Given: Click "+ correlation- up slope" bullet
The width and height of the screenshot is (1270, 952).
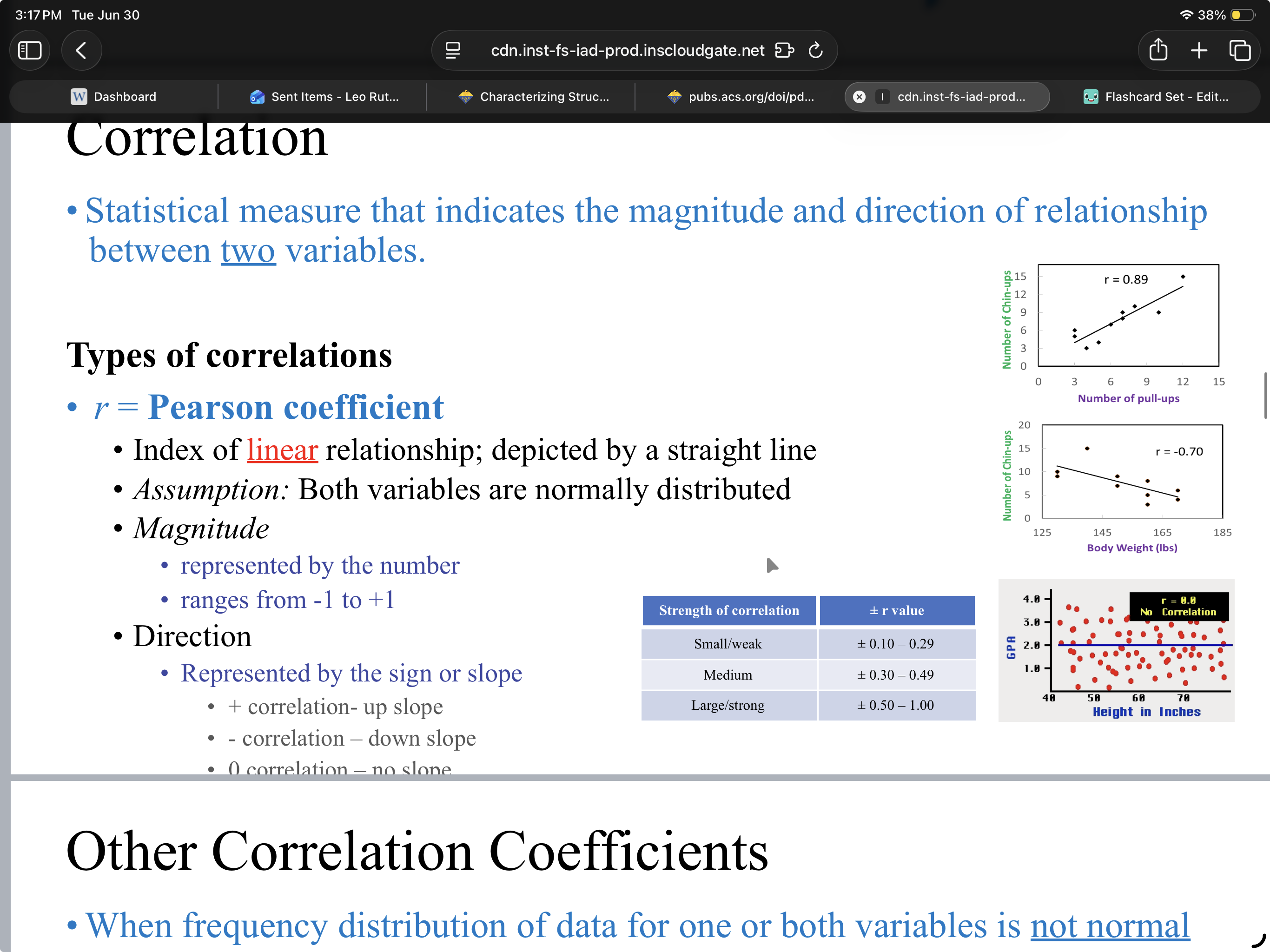Looking at the screenshot, I should click(335, 707).
